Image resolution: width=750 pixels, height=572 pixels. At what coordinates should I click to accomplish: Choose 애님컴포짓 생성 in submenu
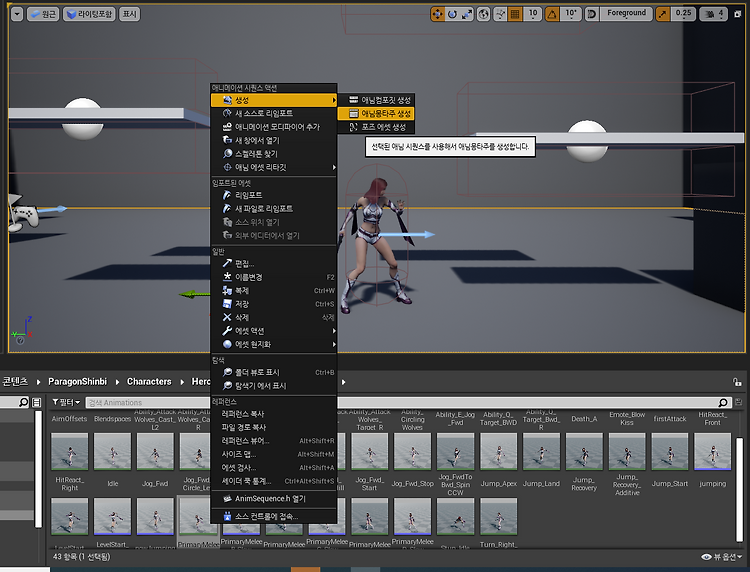point(375,100)
